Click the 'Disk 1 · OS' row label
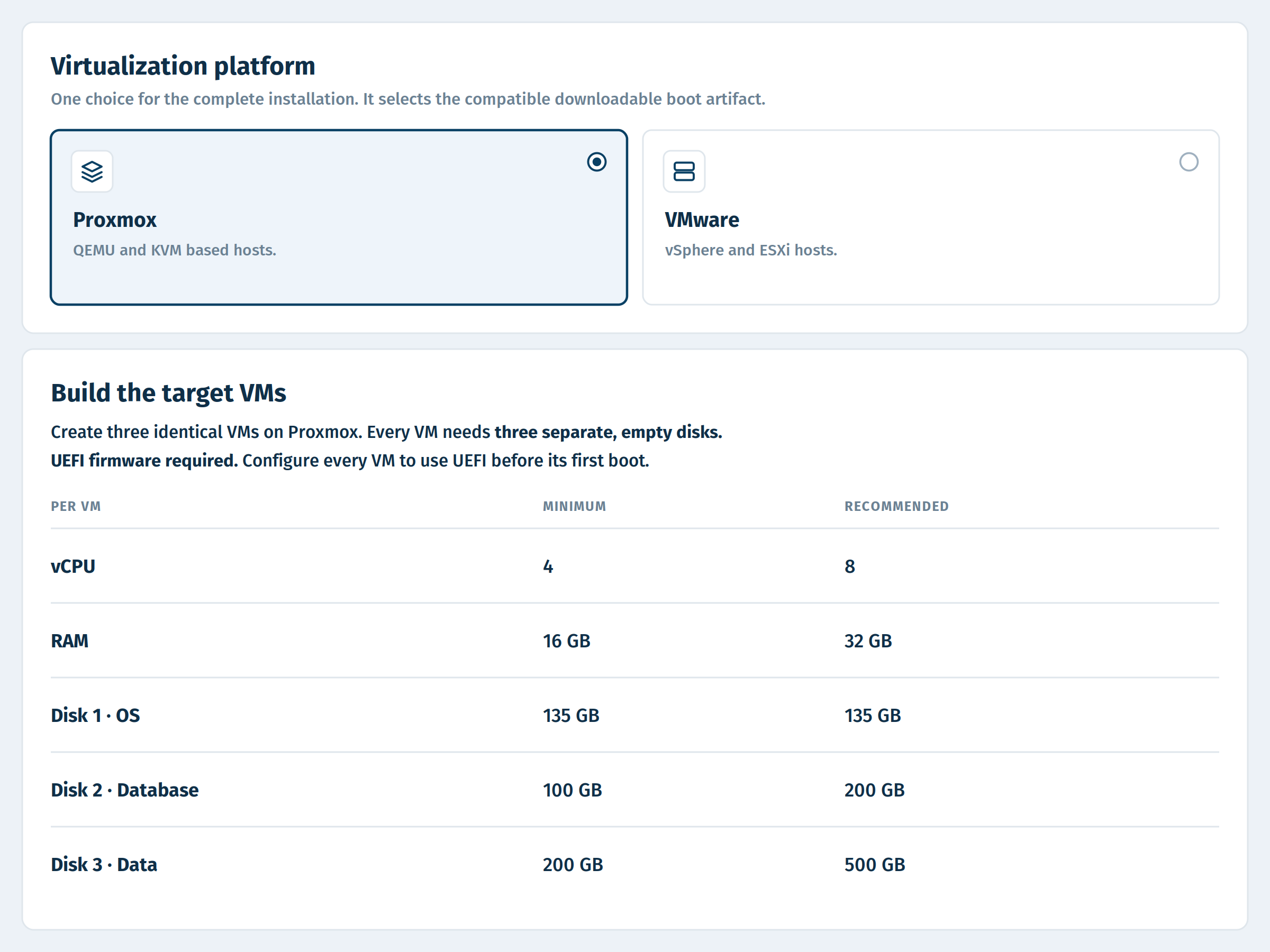The width and height of the screenshot is (1270, 952). click(x=95, y=716)
